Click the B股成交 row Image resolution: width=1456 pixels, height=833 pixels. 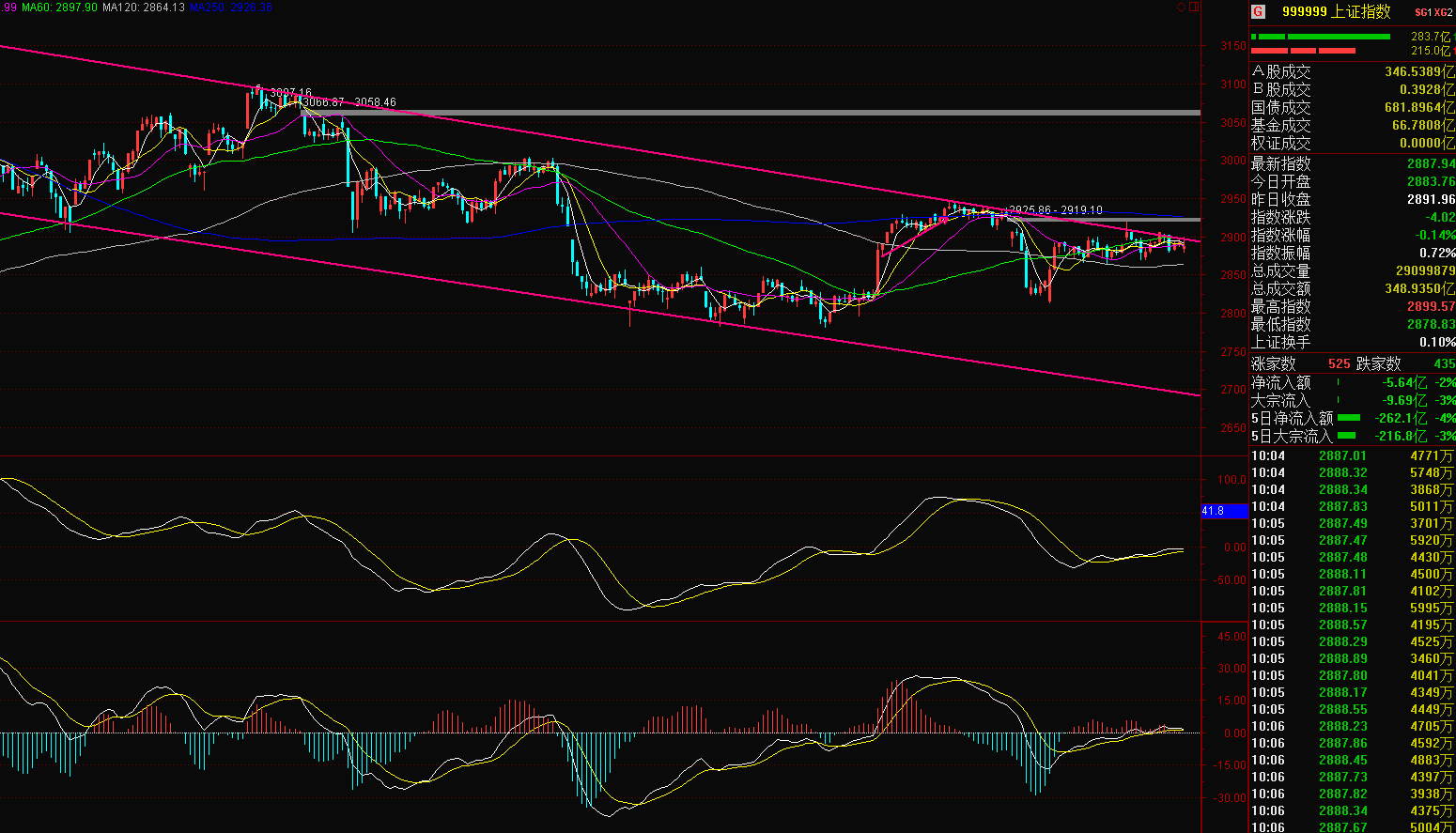coord(1353,89)
